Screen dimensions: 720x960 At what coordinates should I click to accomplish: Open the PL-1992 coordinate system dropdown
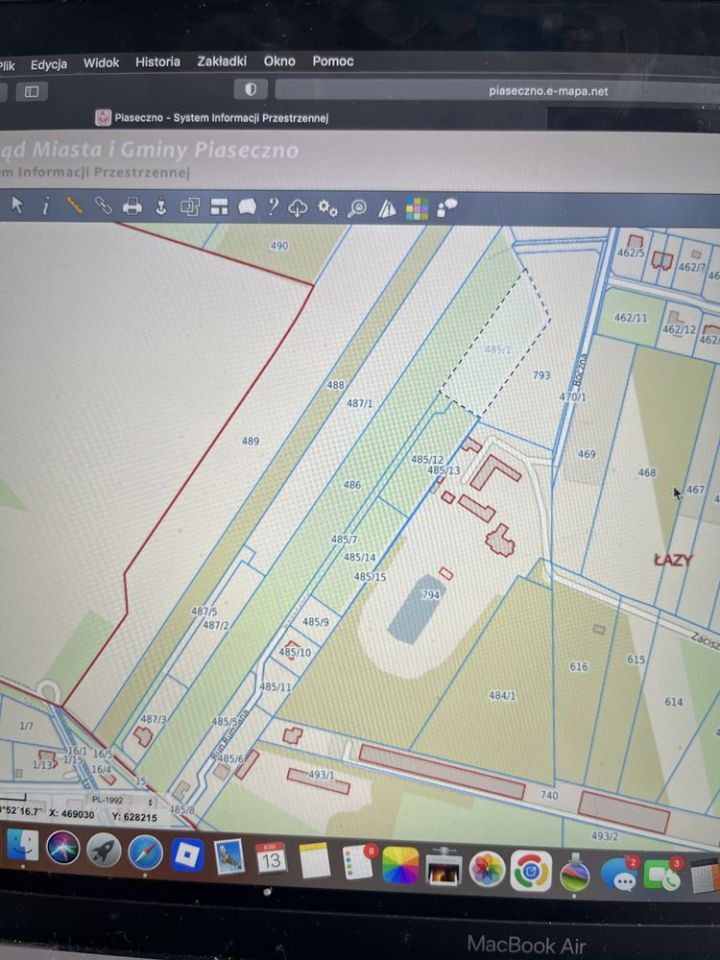click(x=121, y=801)
